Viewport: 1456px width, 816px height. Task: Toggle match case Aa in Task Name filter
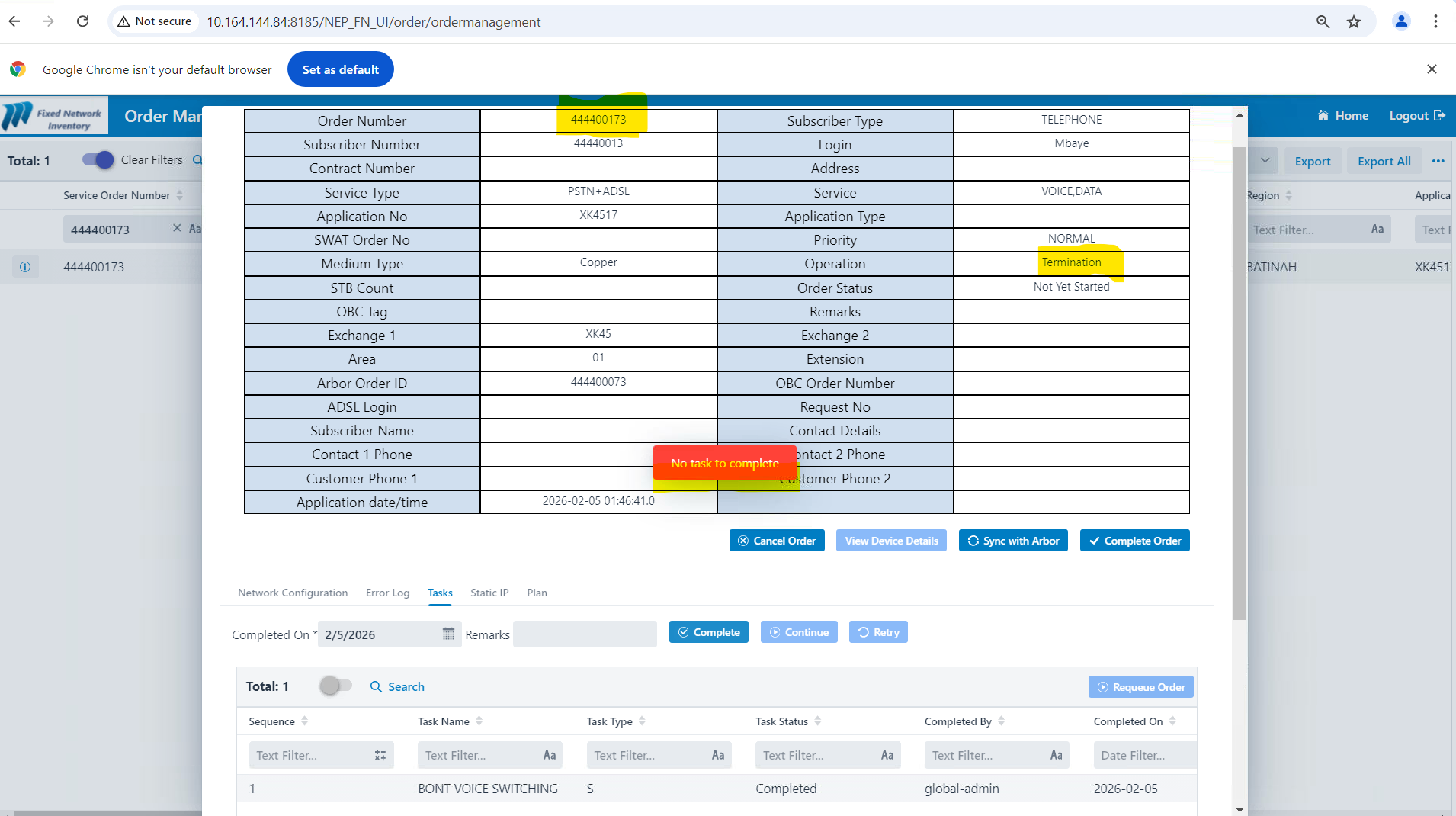click(549, 755)
